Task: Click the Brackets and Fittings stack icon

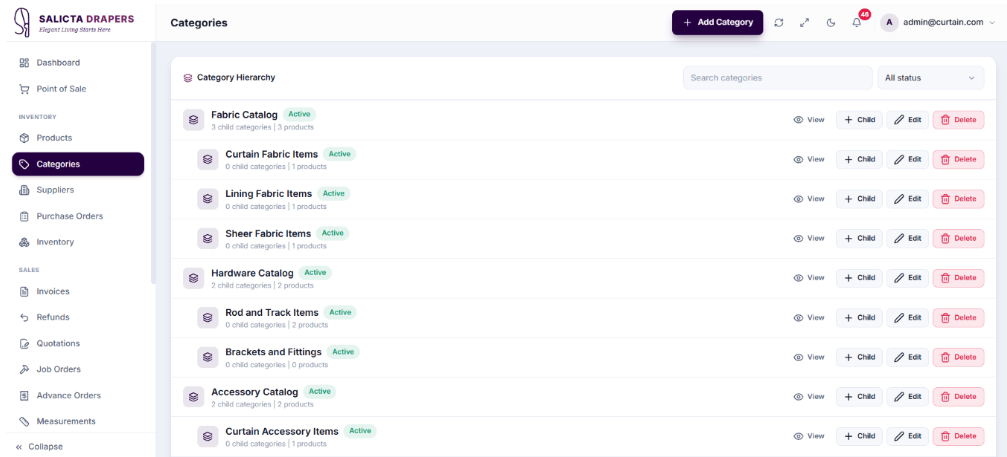Action: pos(207,357)
